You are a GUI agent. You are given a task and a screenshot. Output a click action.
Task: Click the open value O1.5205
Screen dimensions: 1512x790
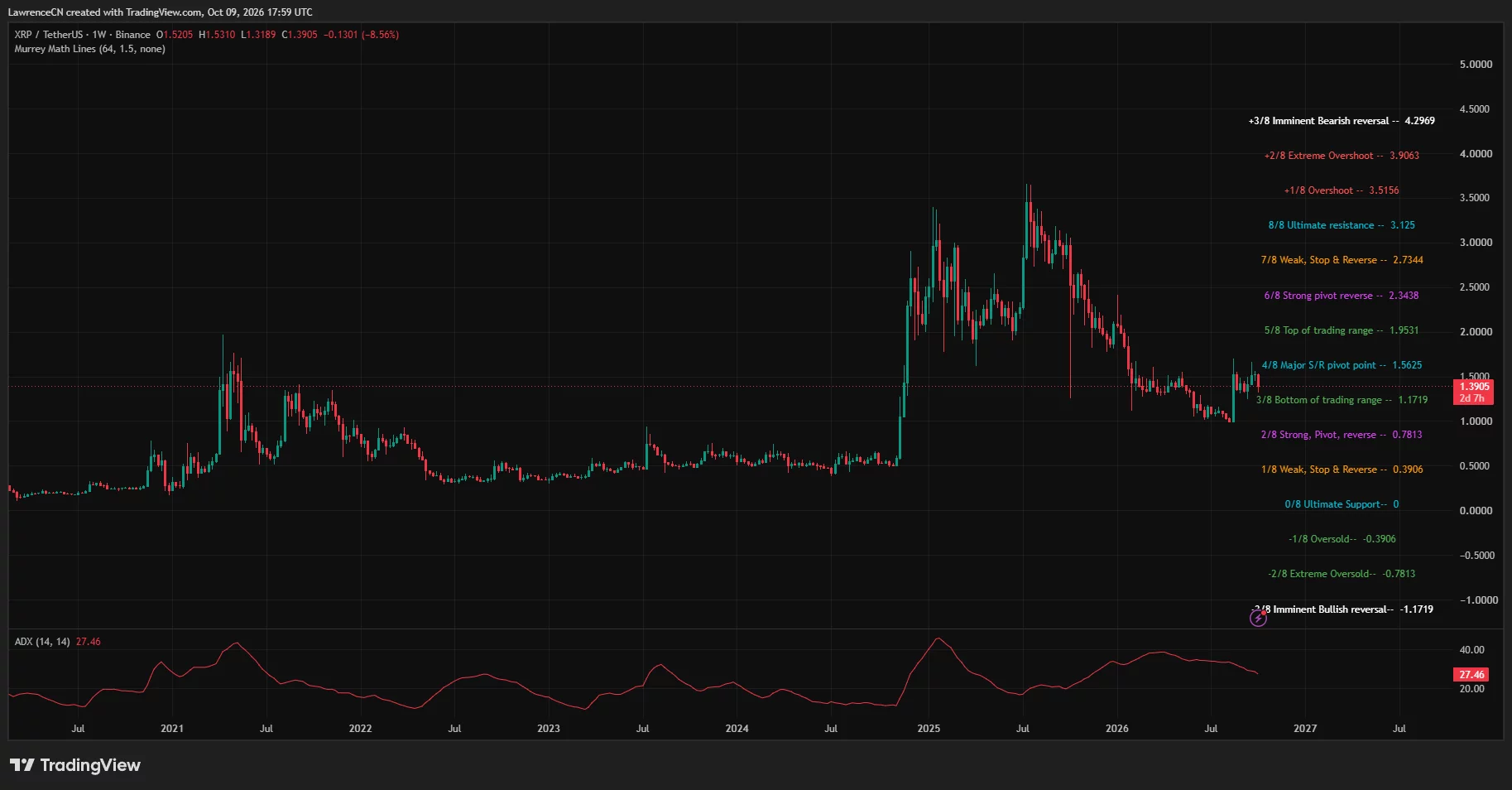[175, 35]
